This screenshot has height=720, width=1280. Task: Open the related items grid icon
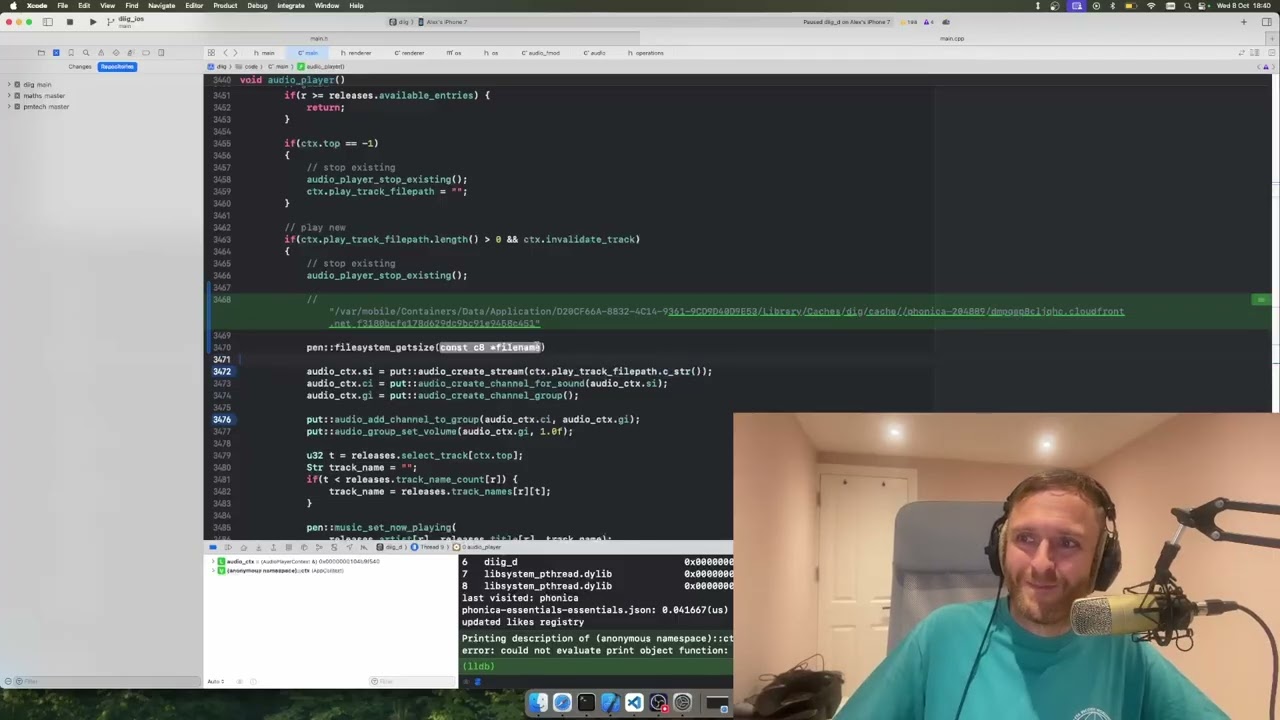click(x=211, y=52)
